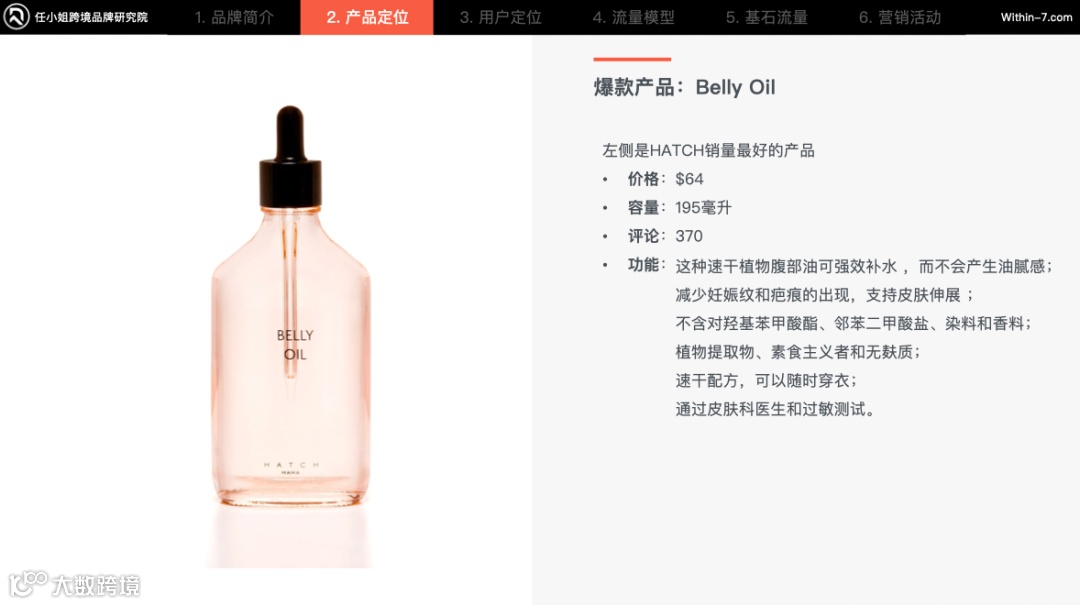Jump to the 6. 营销活动 tab
This screenshot has height=605, width=1080.
[900, 17]
